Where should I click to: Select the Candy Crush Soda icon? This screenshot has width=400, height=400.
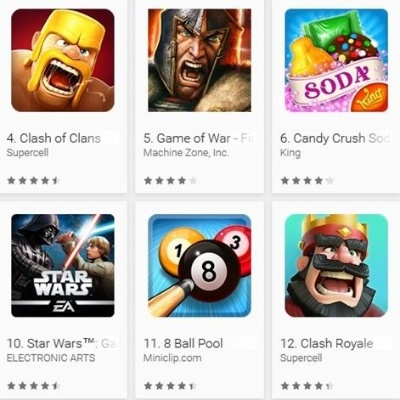(x=336, y=60)
